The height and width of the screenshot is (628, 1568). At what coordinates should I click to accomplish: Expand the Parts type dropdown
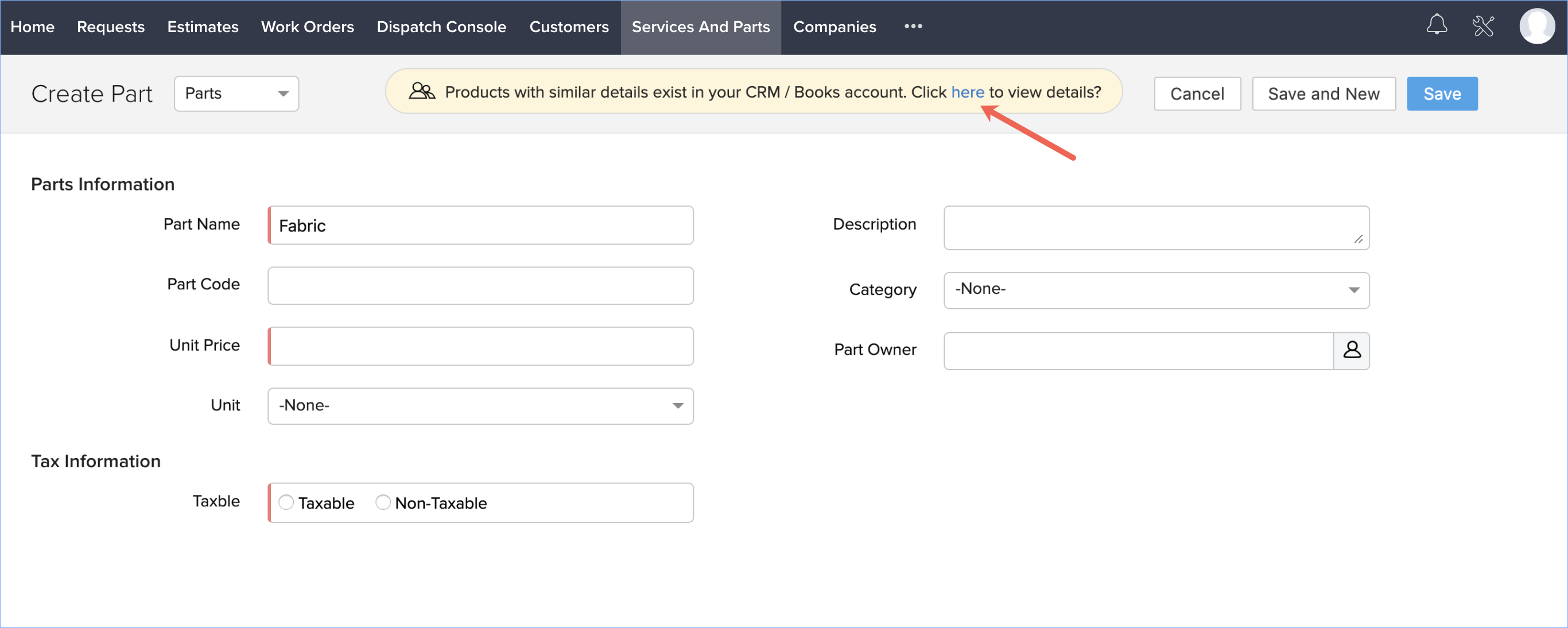pyautogui.click(x=236, y=94)
